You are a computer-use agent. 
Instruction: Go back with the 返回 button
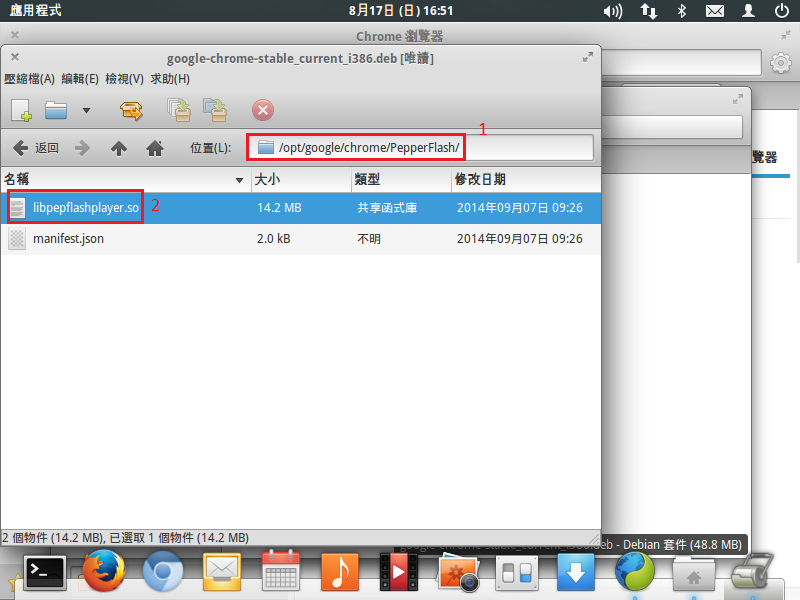click(36, 148)
